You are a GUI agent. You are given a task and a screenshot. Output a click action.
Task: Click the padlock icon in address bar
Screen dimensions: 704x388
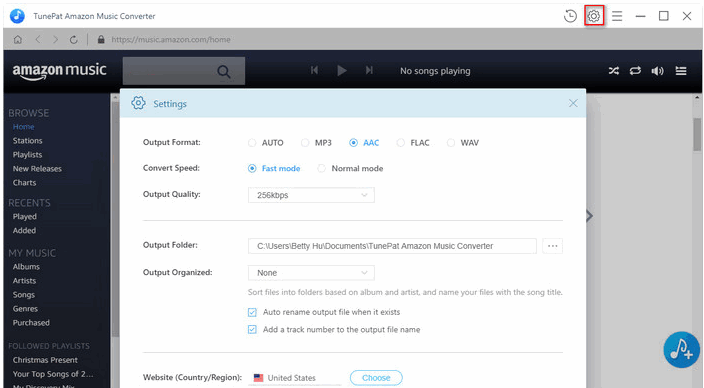[101, 40]
